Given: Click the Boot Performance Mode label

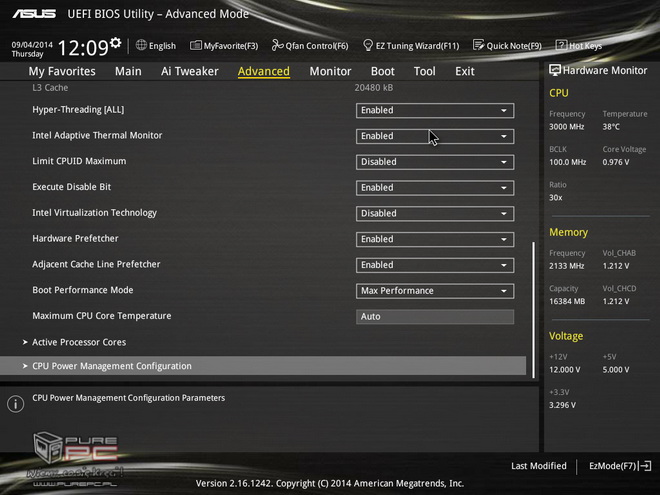Looking at the screenshot, I should 83,290.
